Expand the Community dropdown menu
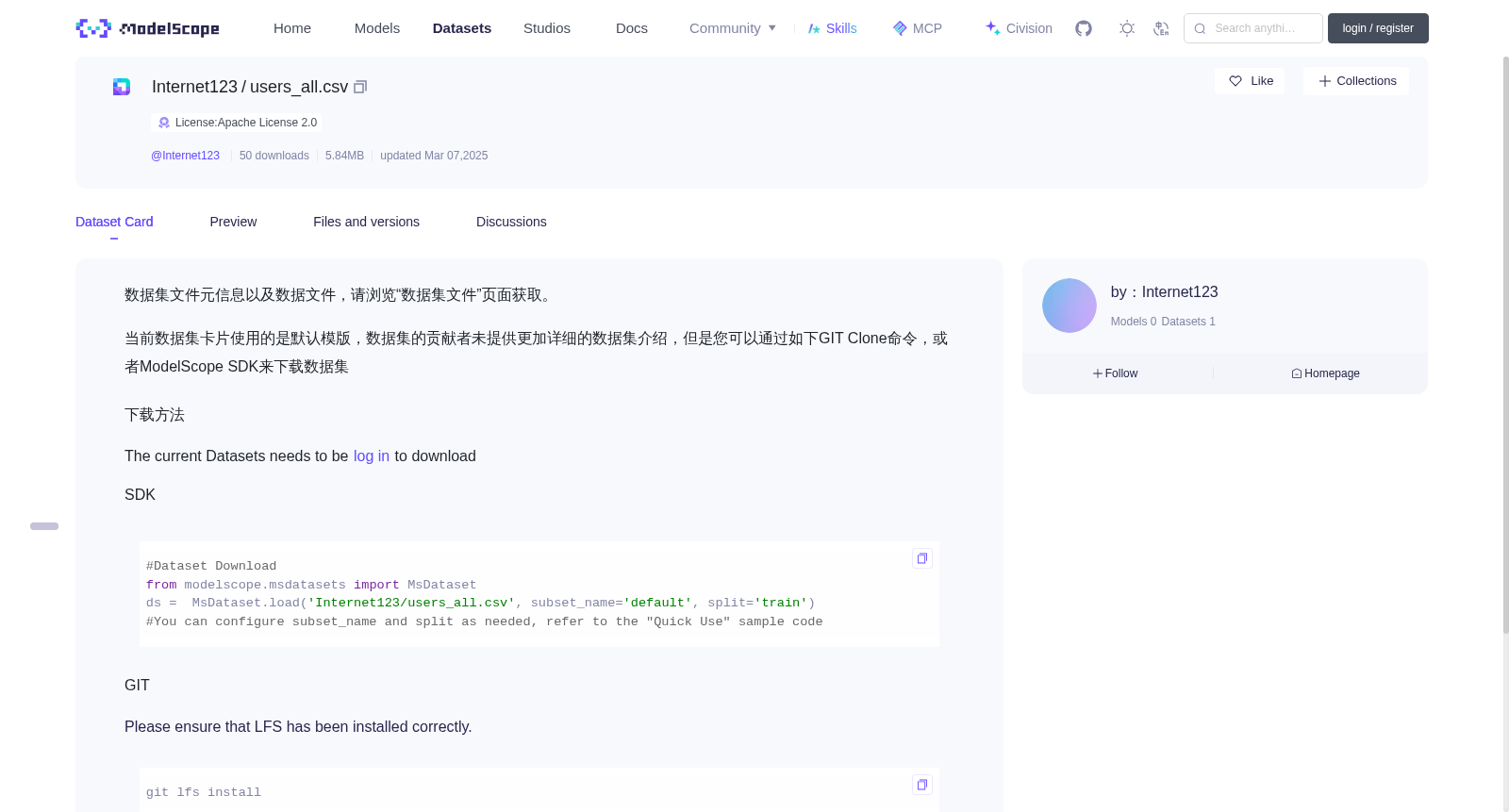1509x812 pixels. 733,28
